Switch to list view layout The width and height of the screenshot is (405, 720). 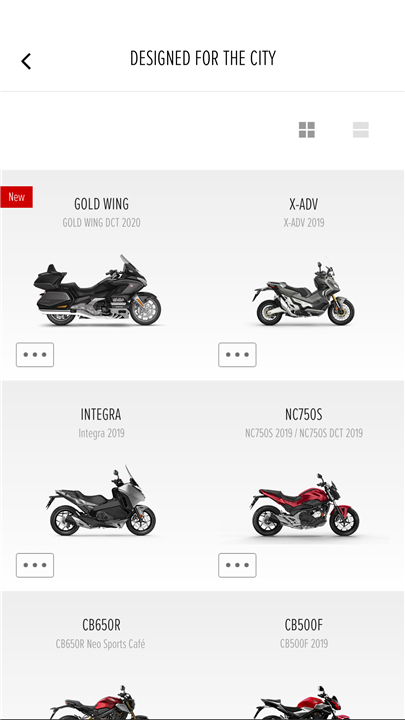(360, 130)
